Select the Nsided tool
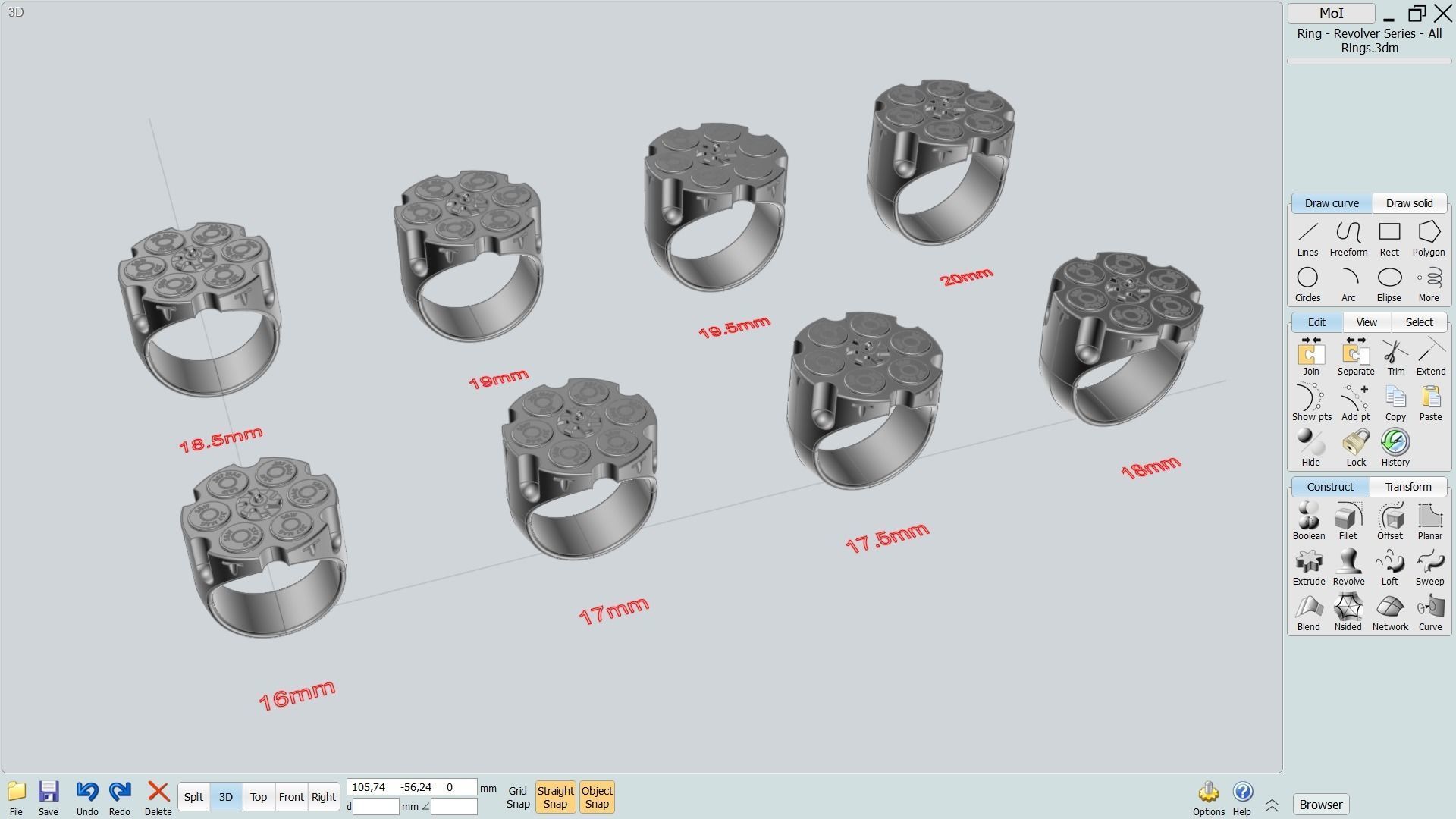The image size is (1456, 819). [1348, 613]
